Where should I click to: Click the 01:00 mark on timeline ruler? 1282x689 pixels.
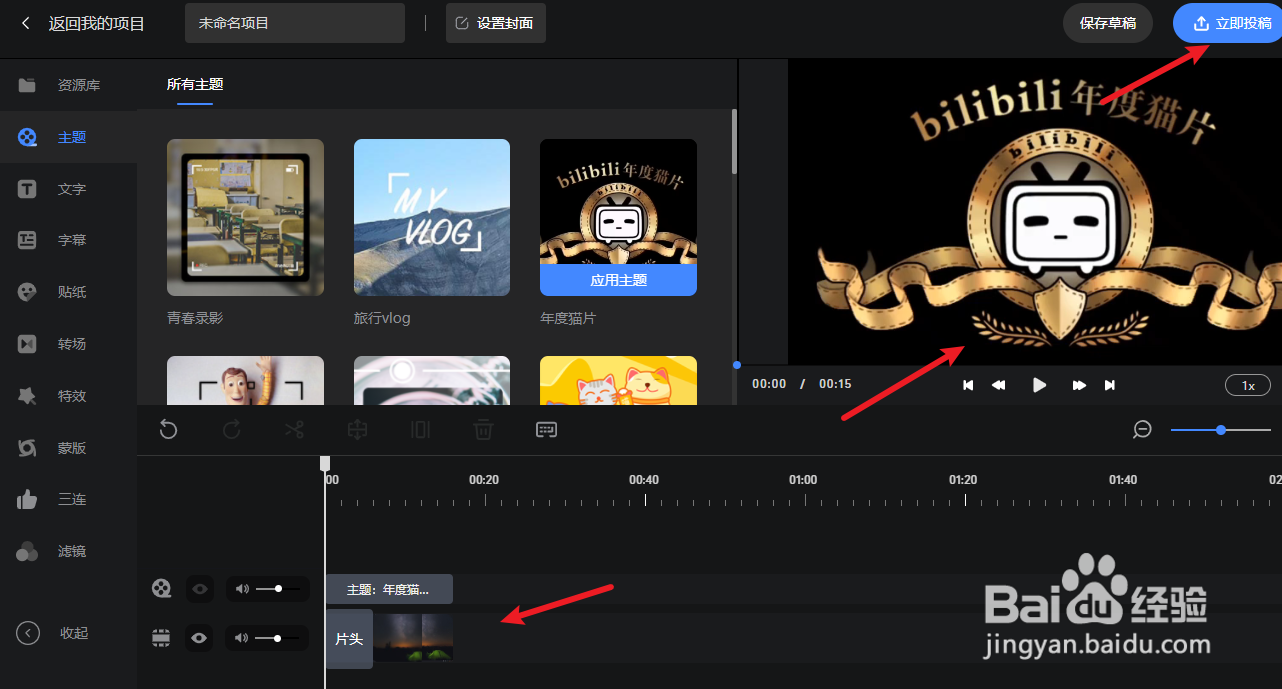tap(803, 480)
